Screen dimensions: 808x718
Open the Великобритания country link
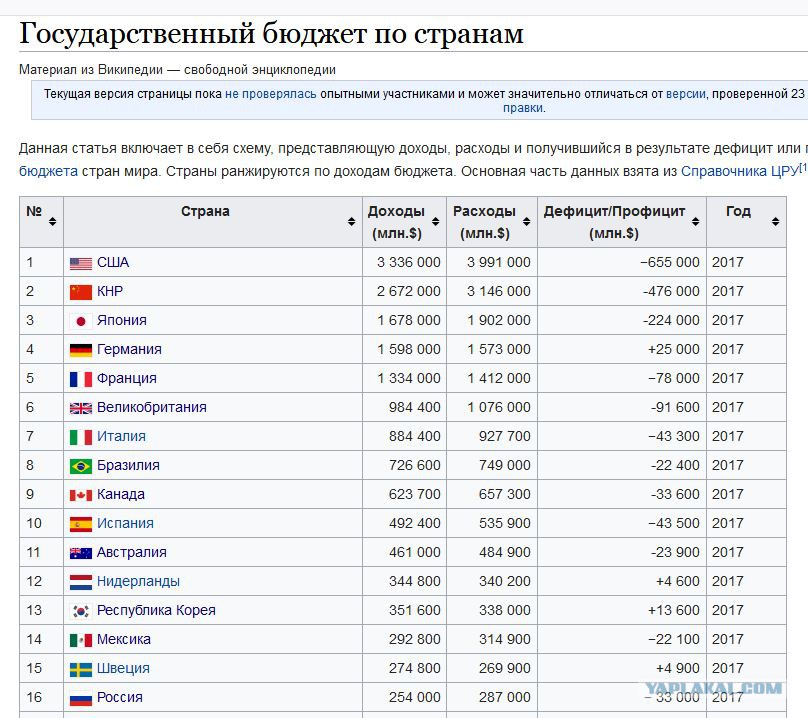click(152, 407)
